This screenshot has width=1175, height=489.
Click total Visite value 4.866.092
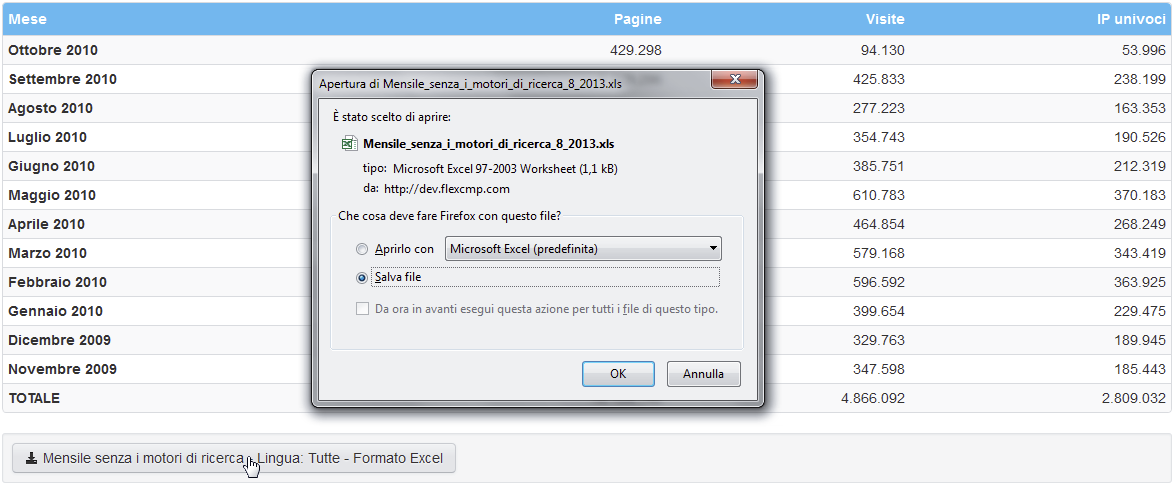click(x=873, y=398)
